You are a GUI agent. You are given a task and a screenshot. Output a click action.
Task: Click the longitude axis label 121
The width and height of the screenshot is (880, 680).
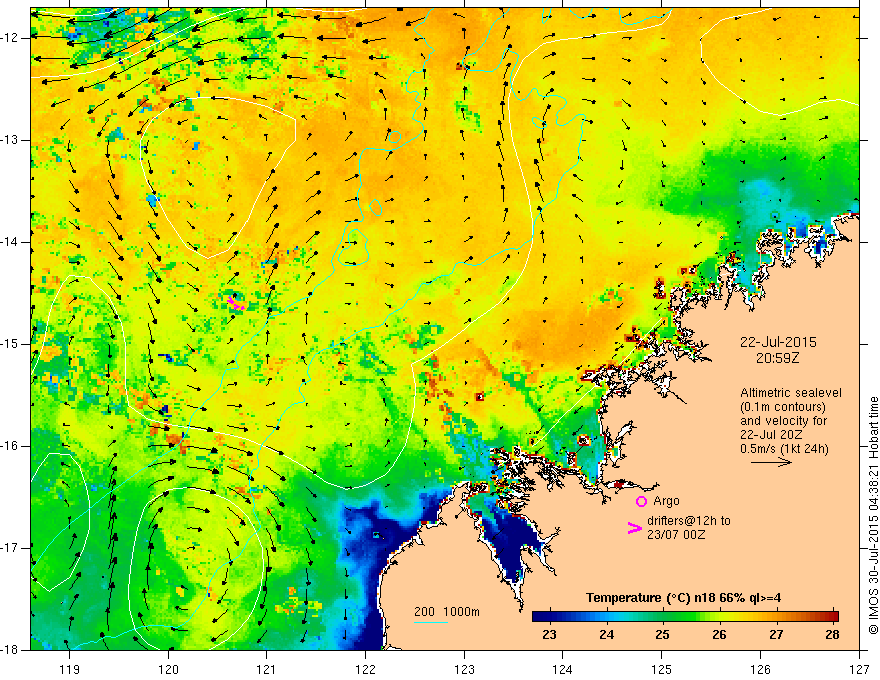tap(267, 669)
